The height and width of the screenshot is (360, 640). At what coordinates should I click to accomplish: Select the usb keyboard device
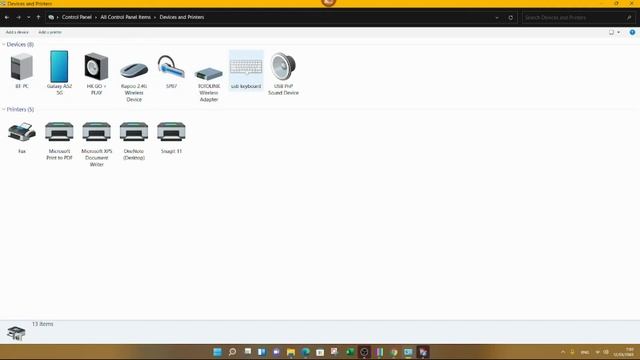(246, 71)
